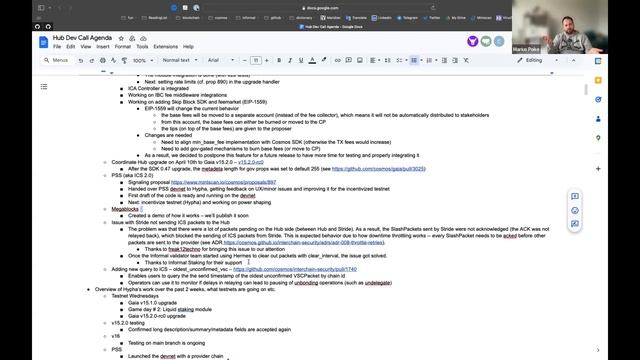Insert an image from the toolbar
640x360 pixels.
360,60
